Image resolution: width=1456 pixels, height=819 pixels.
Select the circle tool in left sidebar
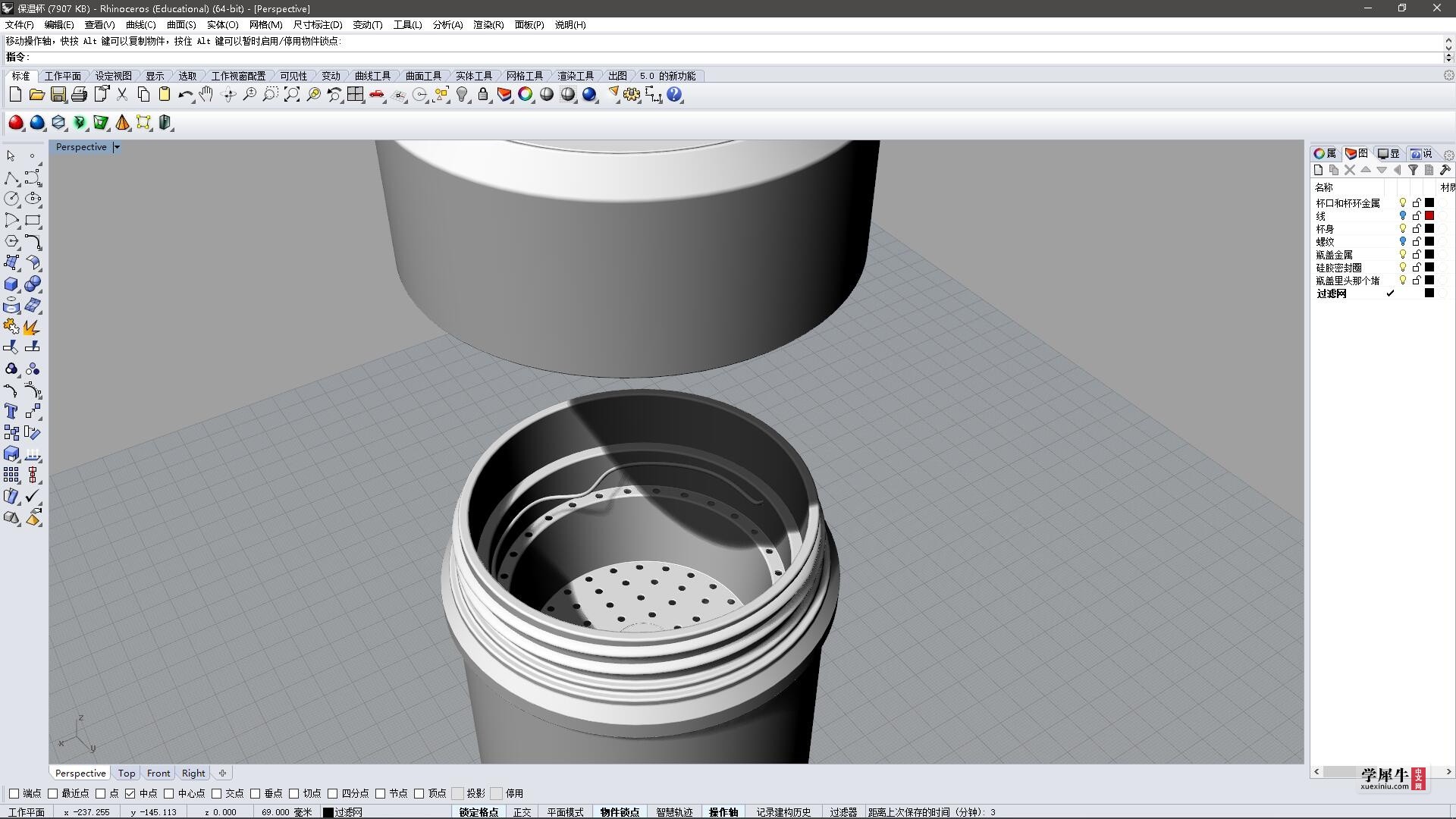click(11, 199)
